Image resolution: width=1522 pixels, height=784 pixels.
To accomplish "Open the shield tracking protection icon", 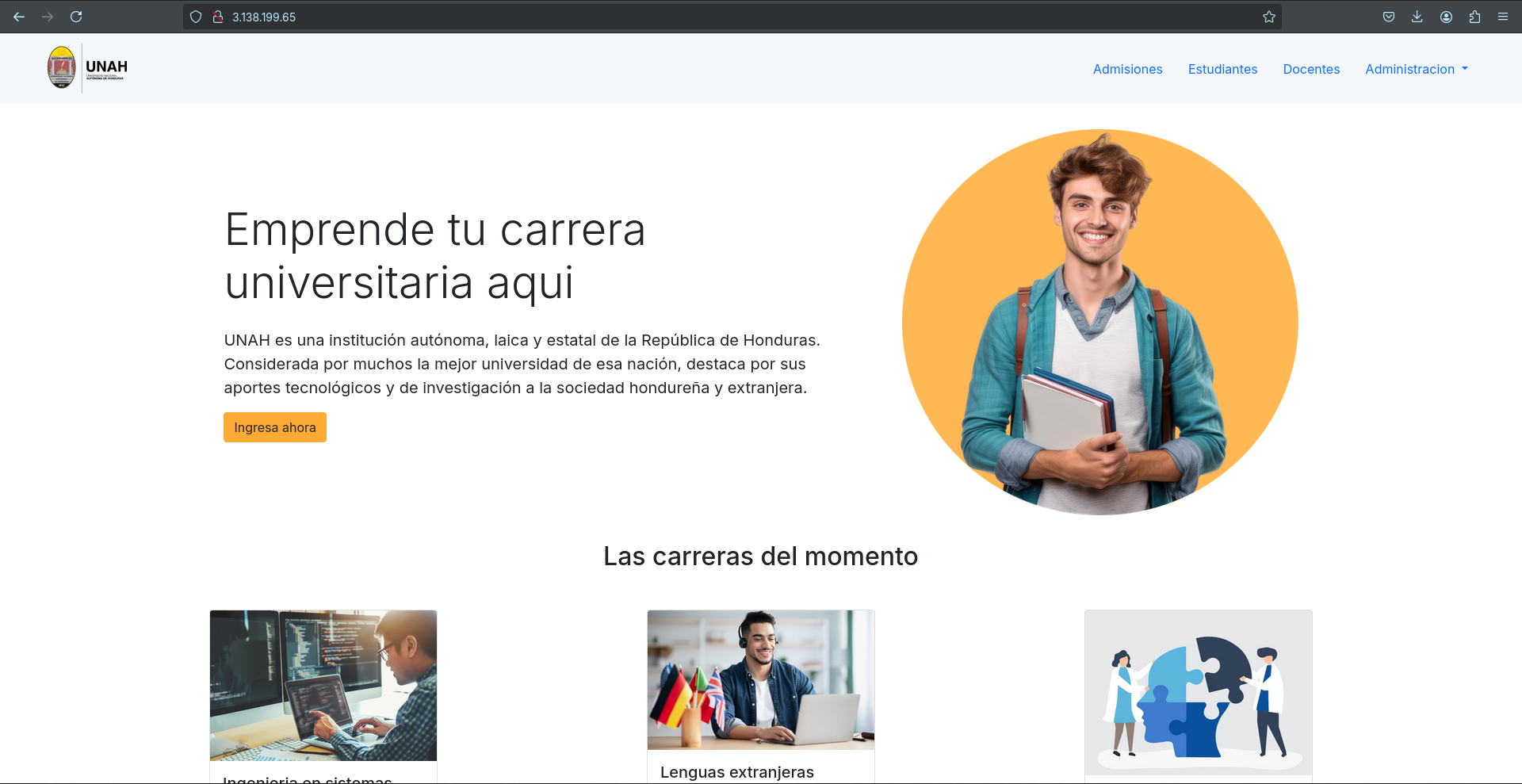I will (196, 17).
